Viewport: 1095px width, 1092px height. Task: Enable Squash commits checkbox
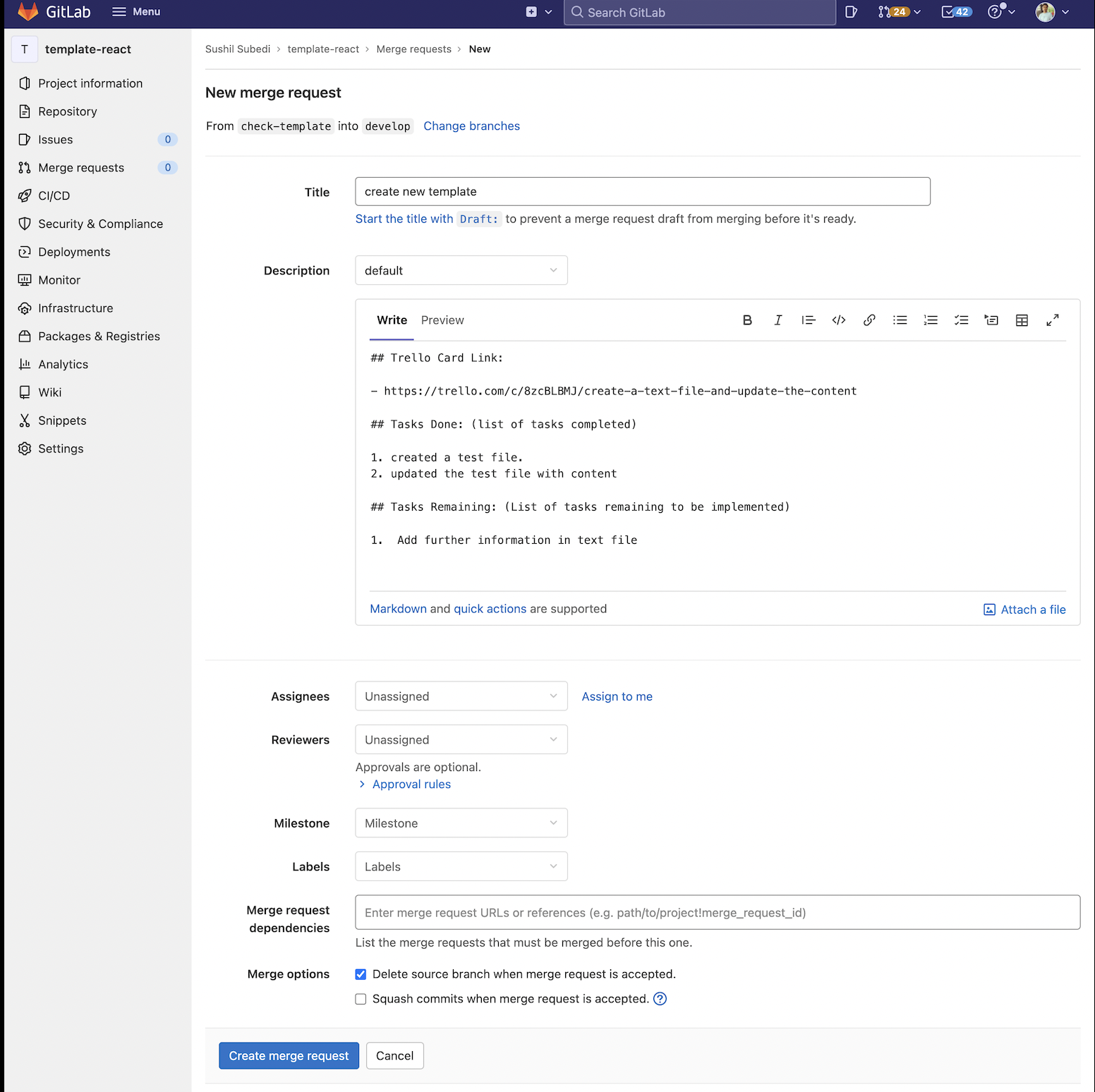[361, 999]
